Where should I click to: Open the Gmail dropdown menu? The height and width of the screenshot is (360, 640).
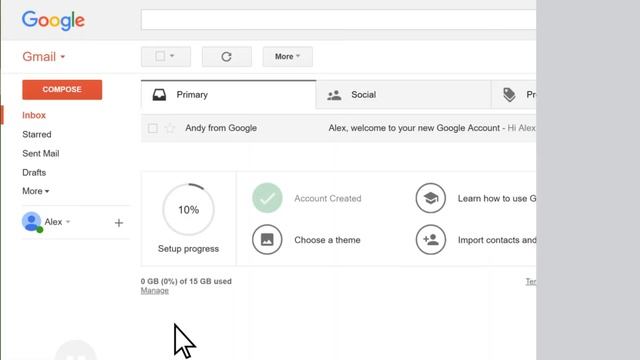(44, 57)
